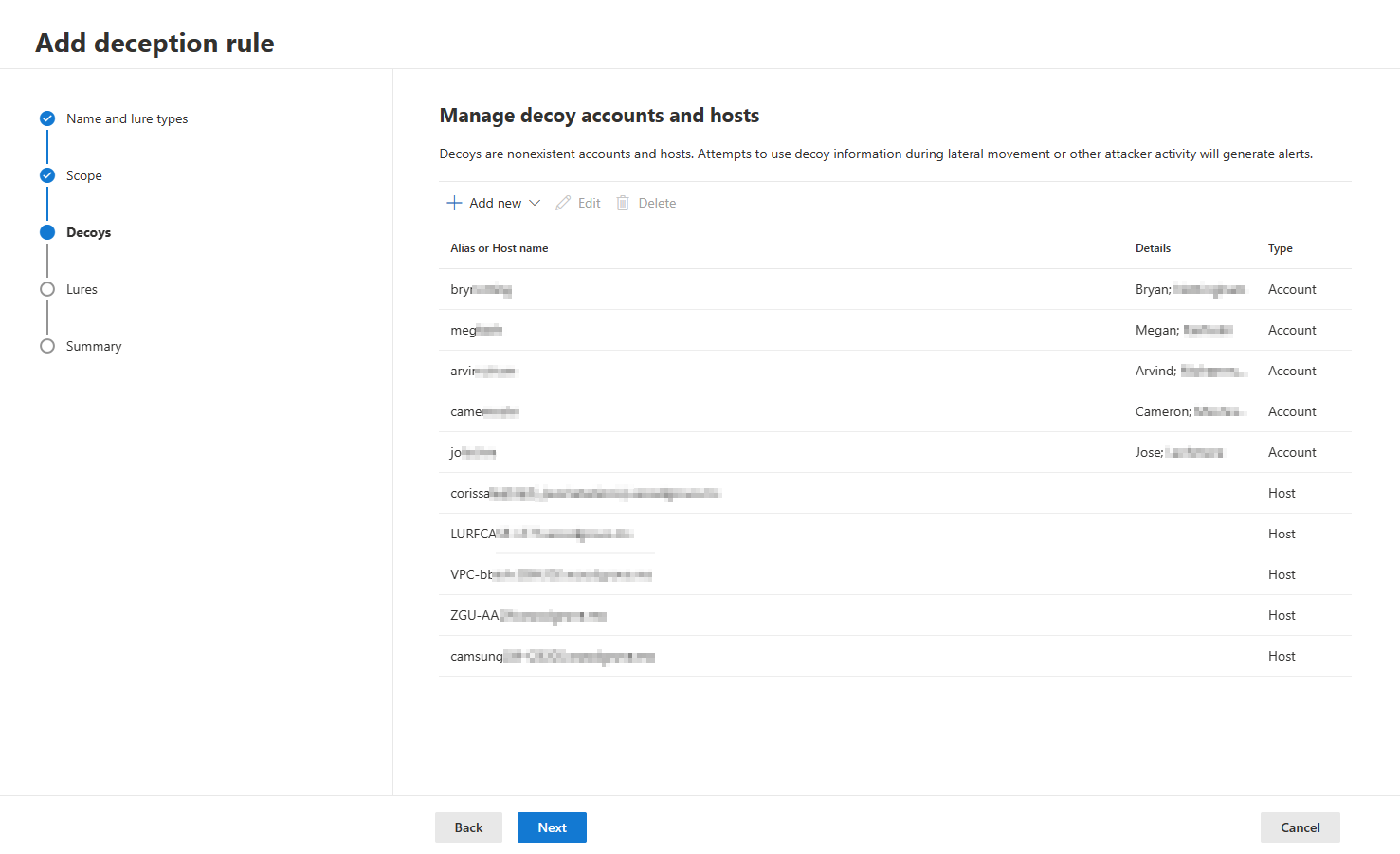Expand the Add new dropdown chevron

click(535, 203)
